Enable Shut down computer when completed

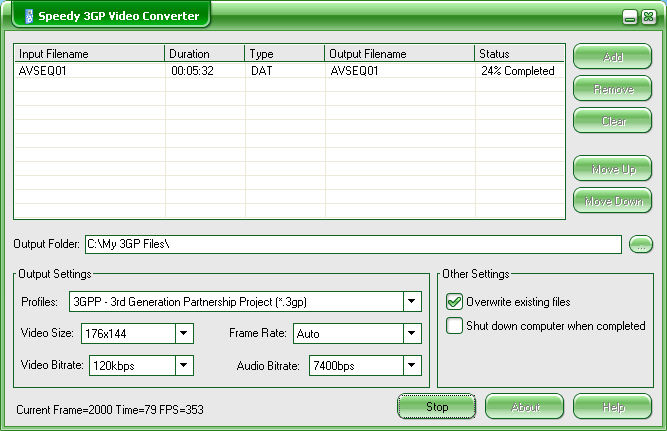click(454, 326)
